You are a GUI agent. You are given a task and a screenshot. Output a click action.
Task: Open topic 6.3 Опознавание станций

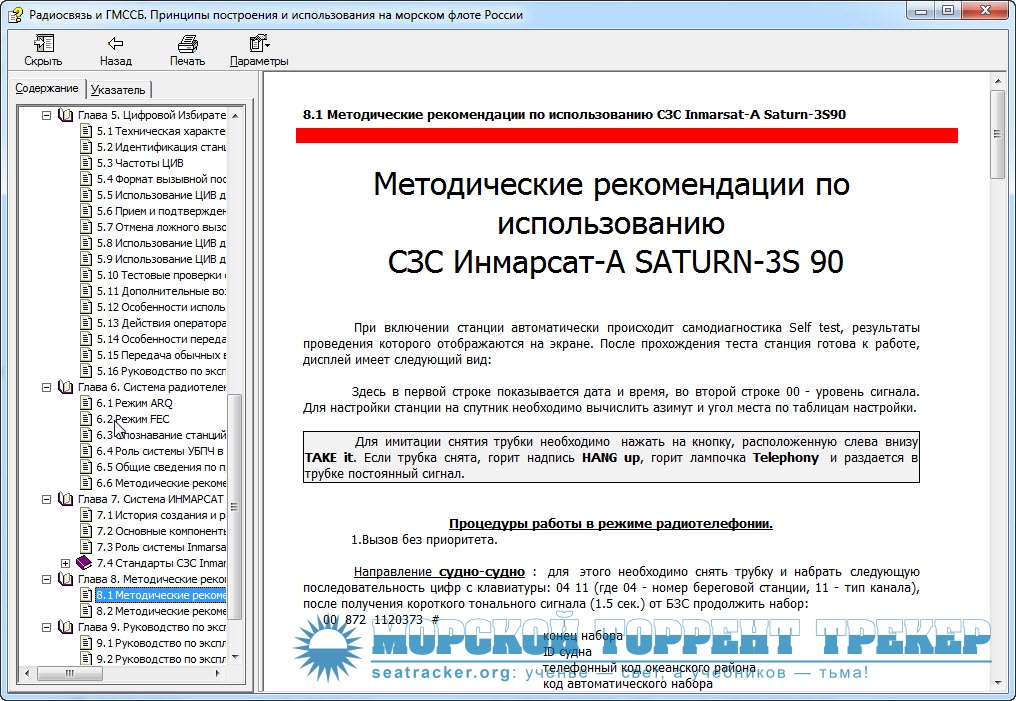click(x=161, y=435)
